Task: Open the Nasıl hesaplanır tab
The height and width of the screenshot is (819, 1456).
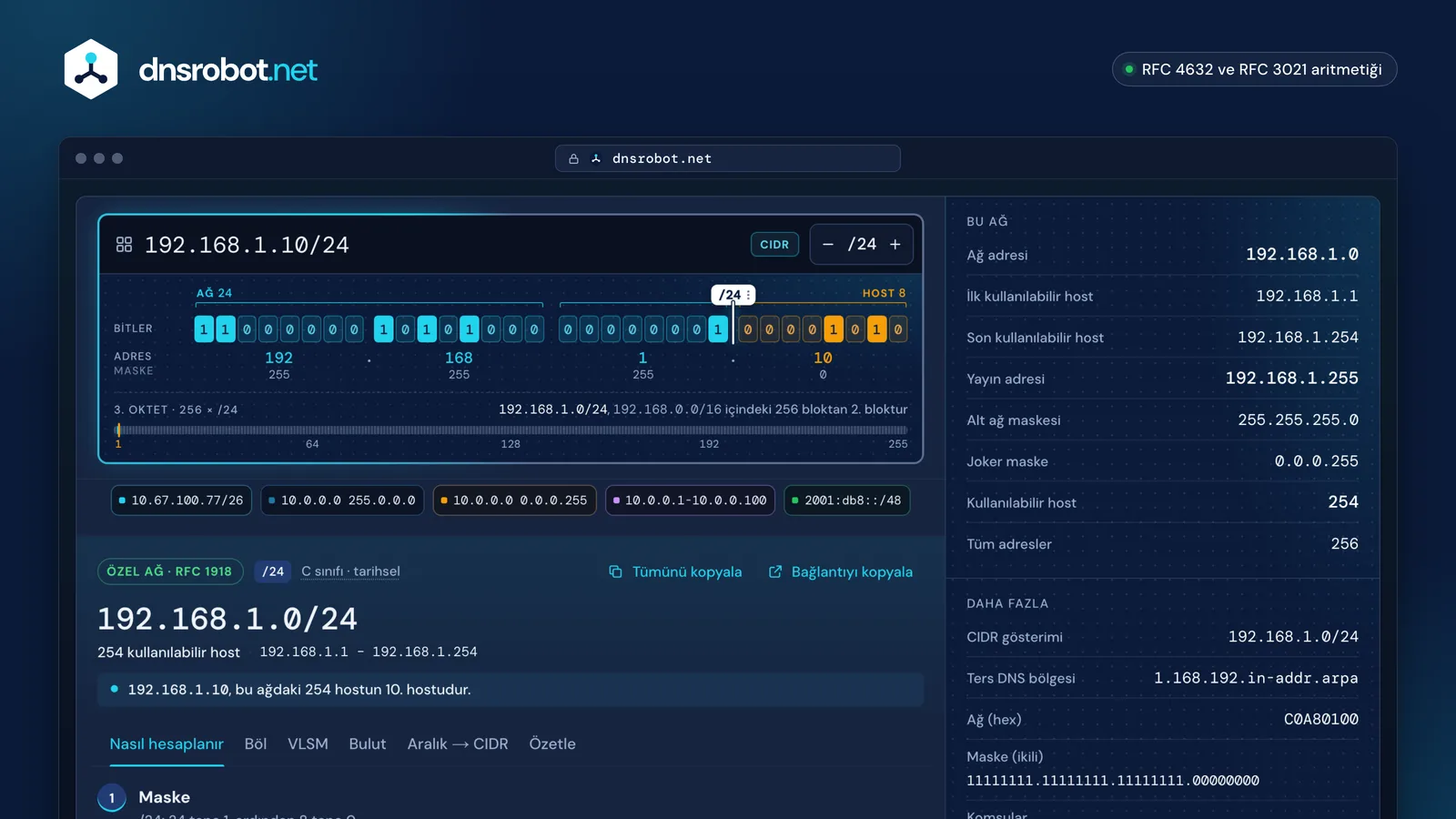Action: (x=167, y=744)
